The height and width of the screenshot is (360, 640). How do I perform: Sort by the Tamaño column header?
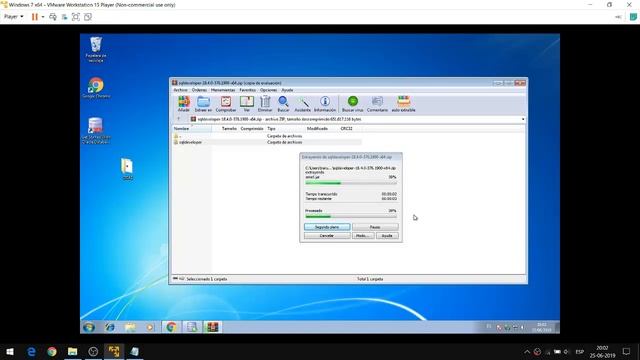pos(225,129)
